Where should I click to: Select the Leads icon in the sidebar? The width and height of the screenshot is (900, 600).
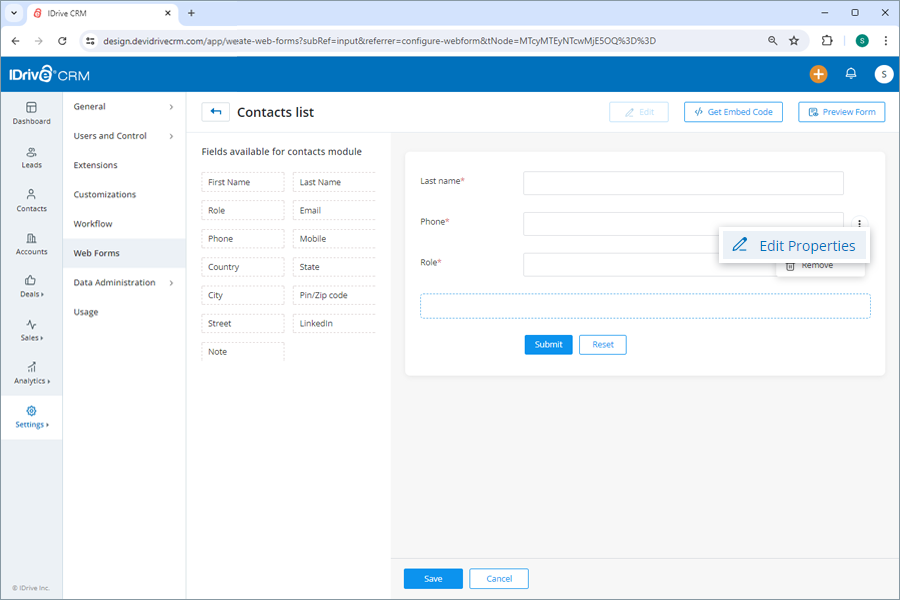[x=31, y=157]
